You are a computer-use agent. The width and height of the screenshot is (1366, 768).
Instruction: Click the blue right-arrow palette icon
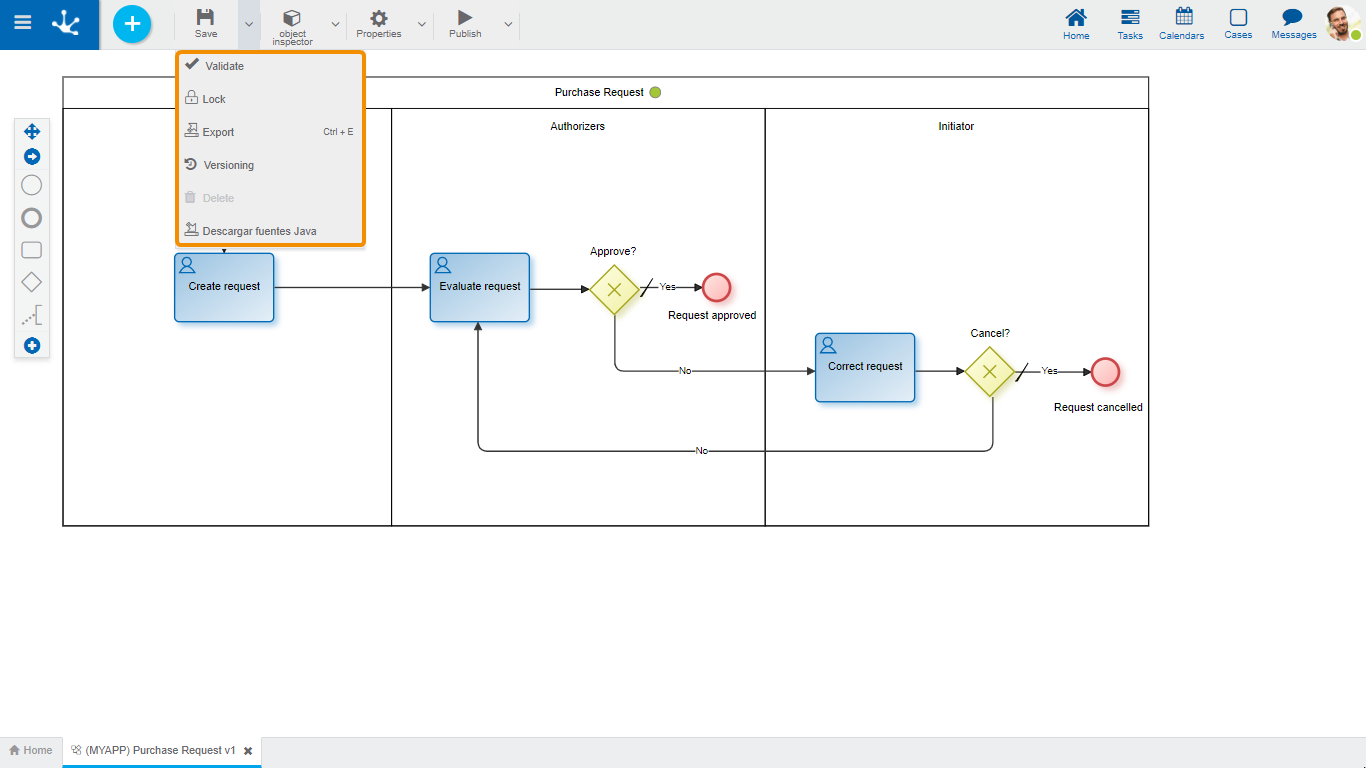point(32,157)
